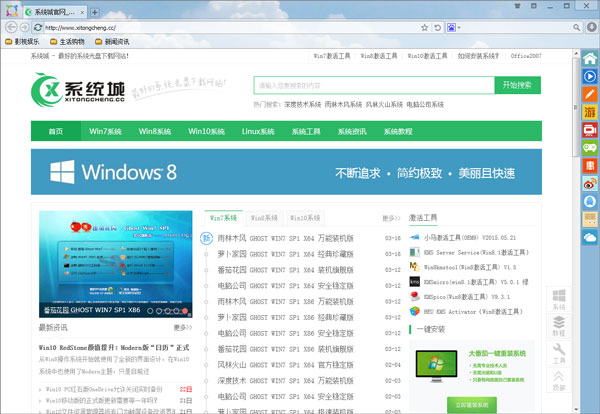
Task: Open 系统教程 in green nav bar
Action: (398, 131)
